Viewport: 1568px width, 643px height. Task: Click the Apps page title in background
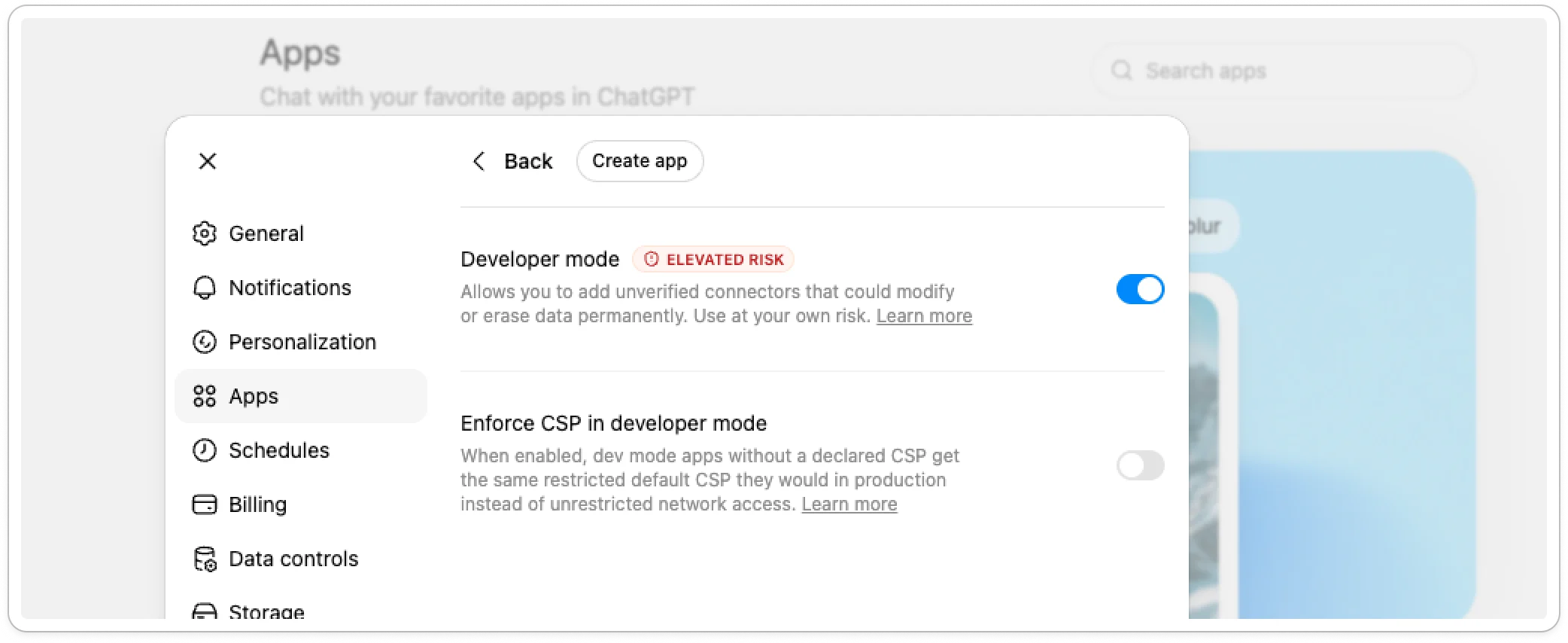tap(300, 54)
